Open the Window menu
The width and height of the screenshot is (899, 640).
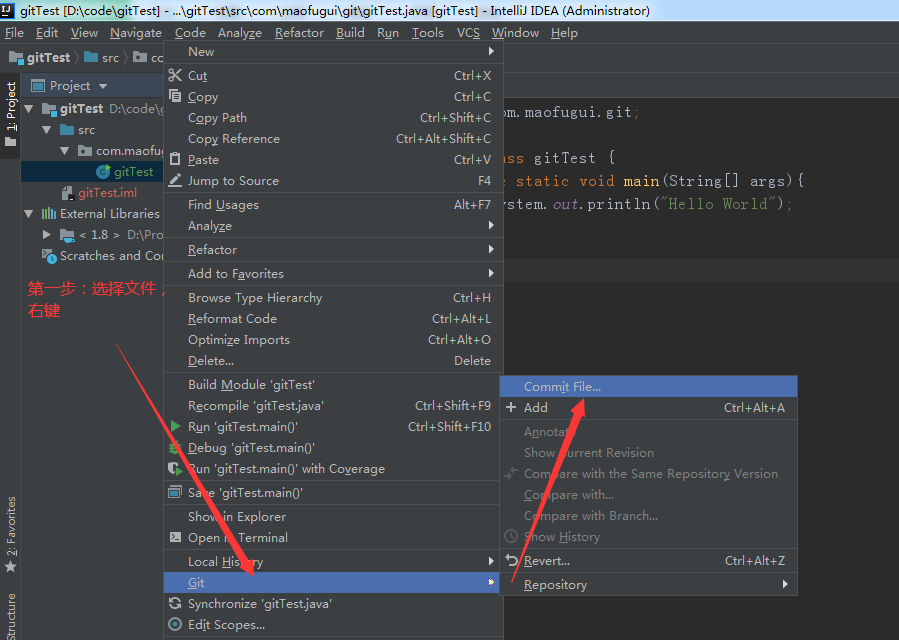[x=515, y=33]
